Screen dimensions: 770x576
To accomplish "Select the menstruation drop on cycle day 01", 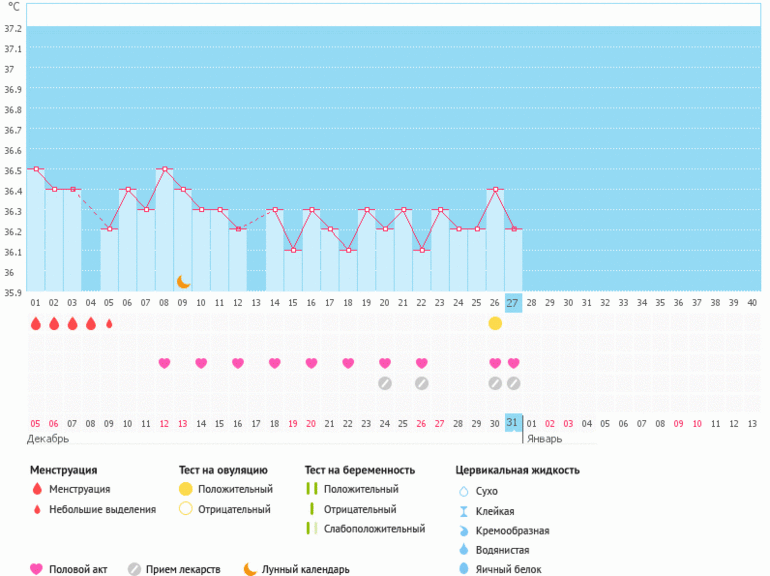I will coord(35,323).
